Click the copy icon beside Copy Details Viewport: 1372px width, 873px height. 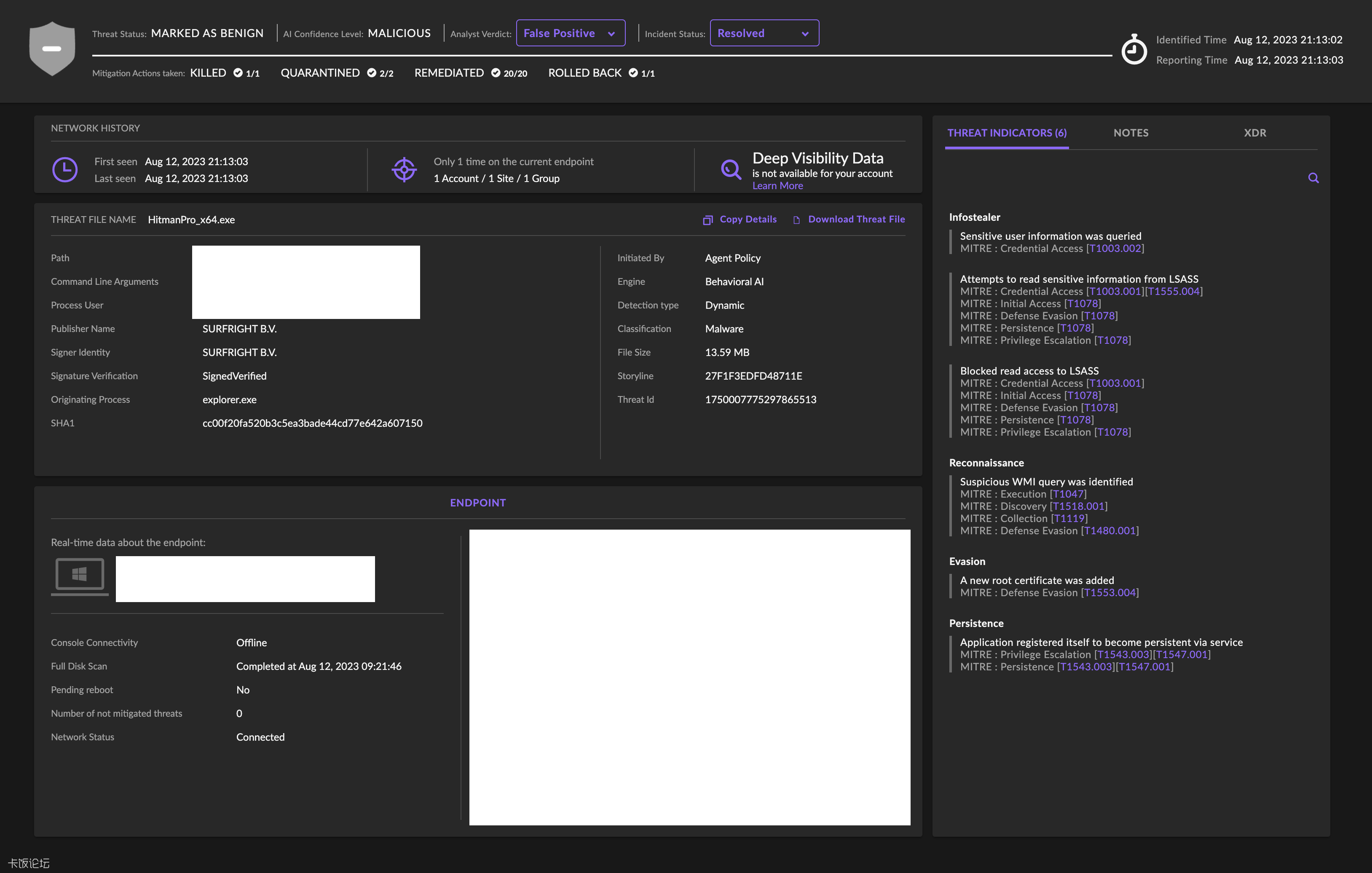click(707, 220)
